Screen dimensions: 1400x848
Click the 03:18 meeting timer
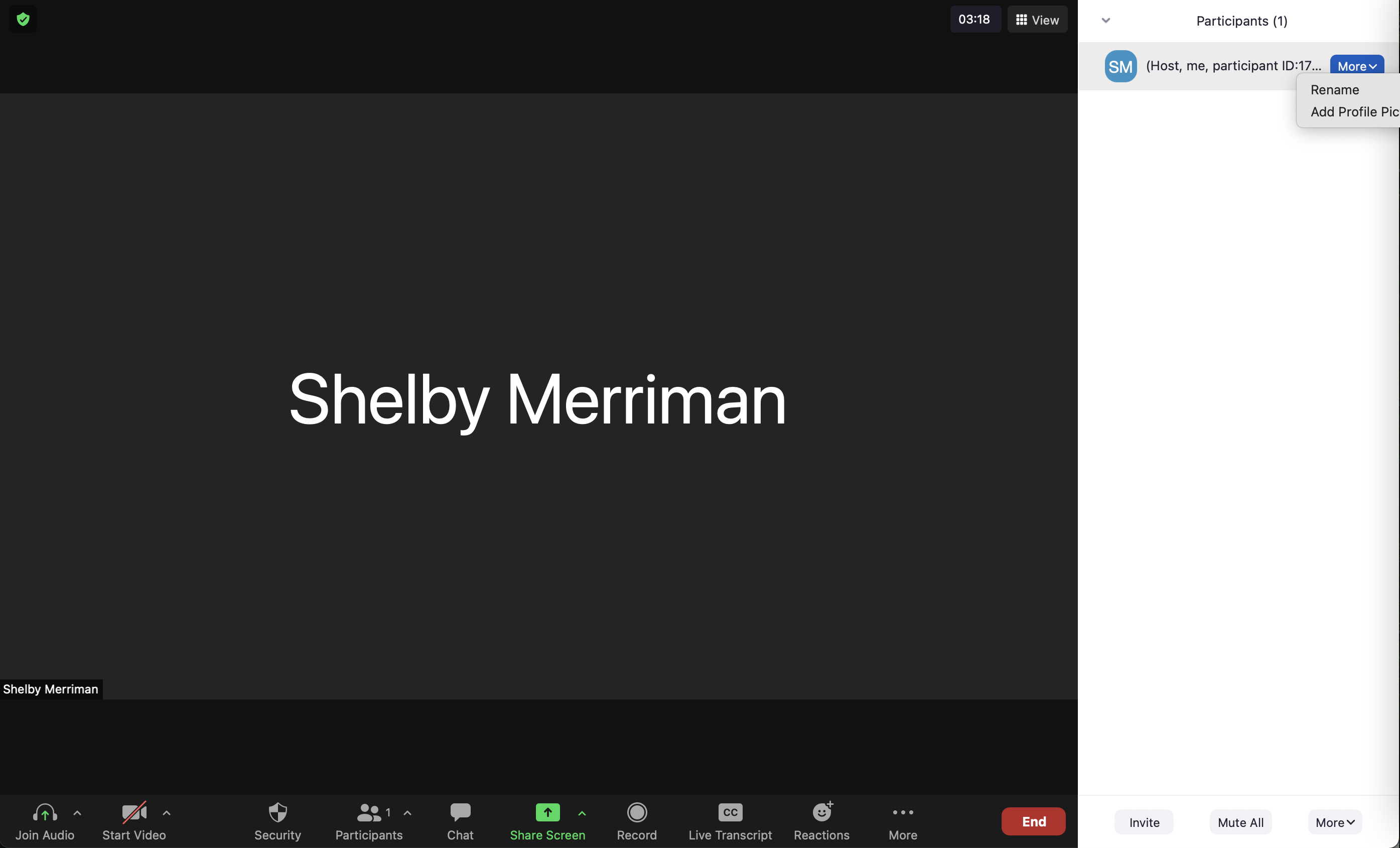click(974, 19)
